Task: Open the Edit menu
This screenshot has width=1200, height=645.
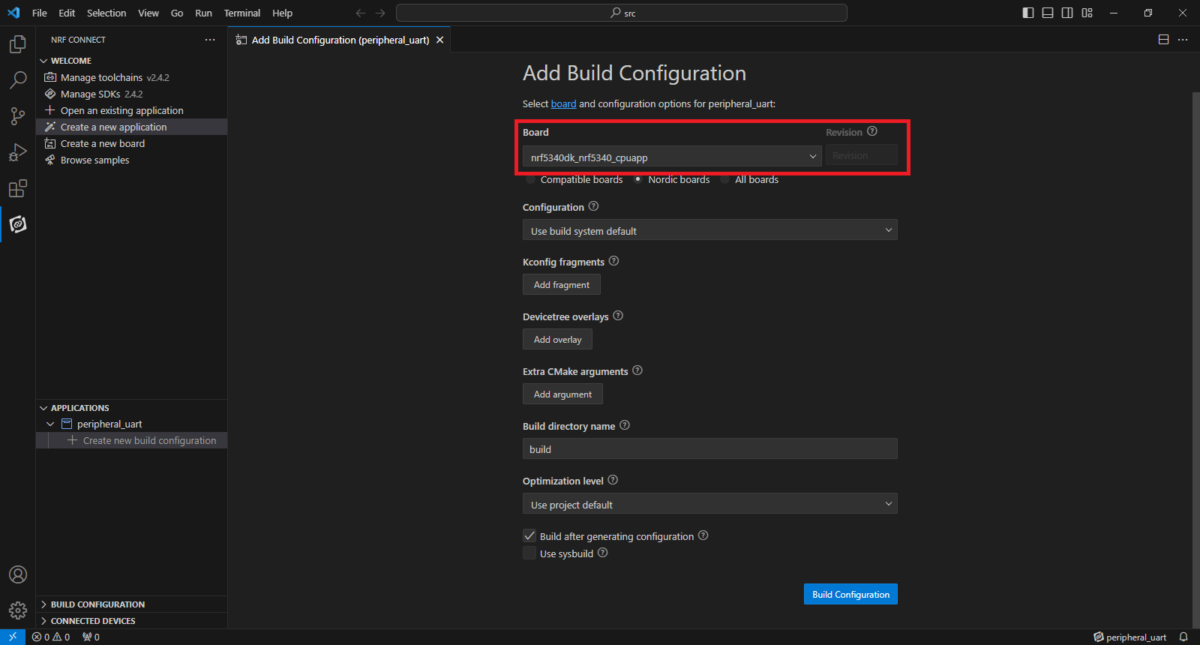Action: (x=67, y=13)
